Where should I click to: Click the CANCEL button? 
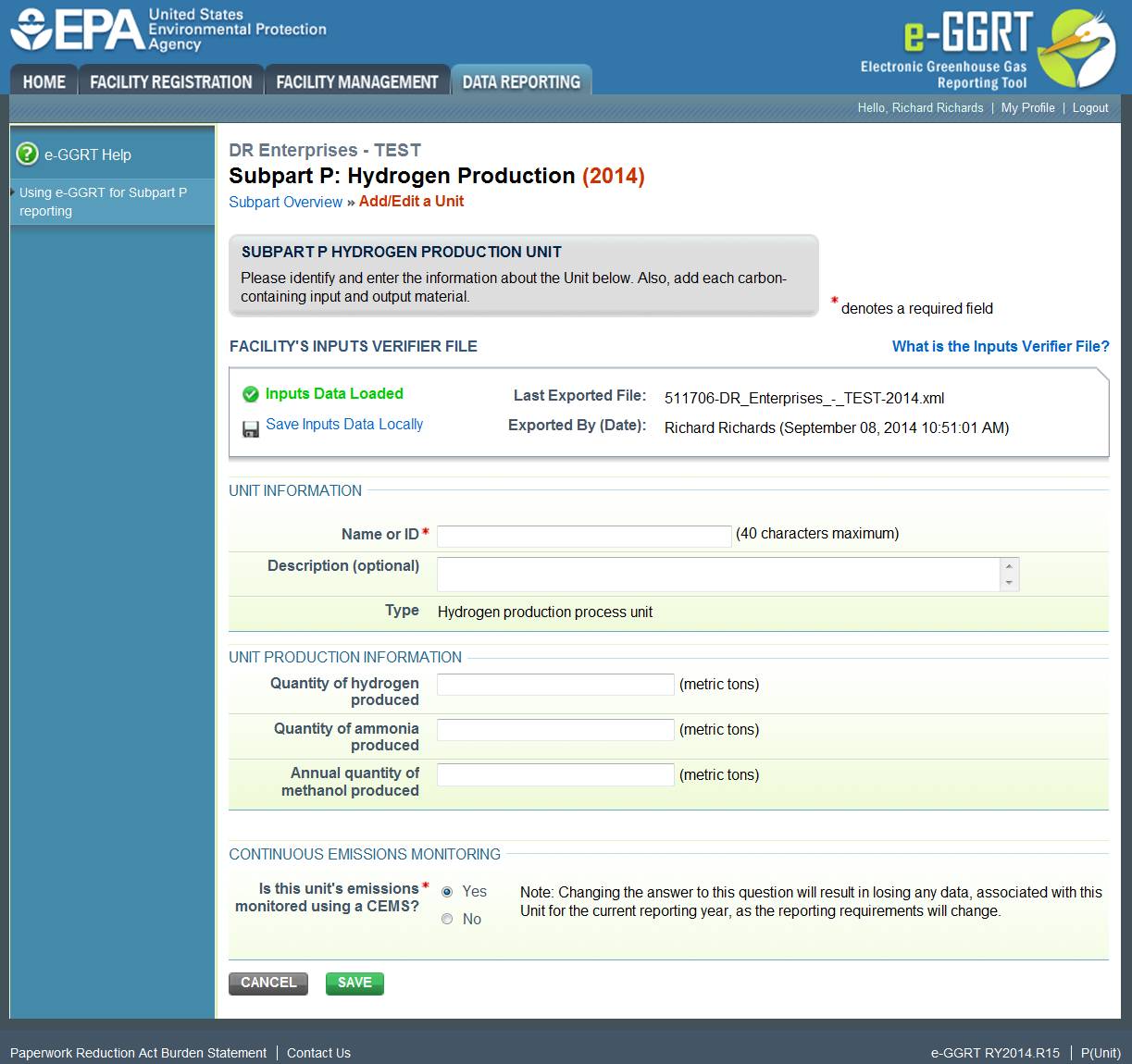click(x=268, y=983)
